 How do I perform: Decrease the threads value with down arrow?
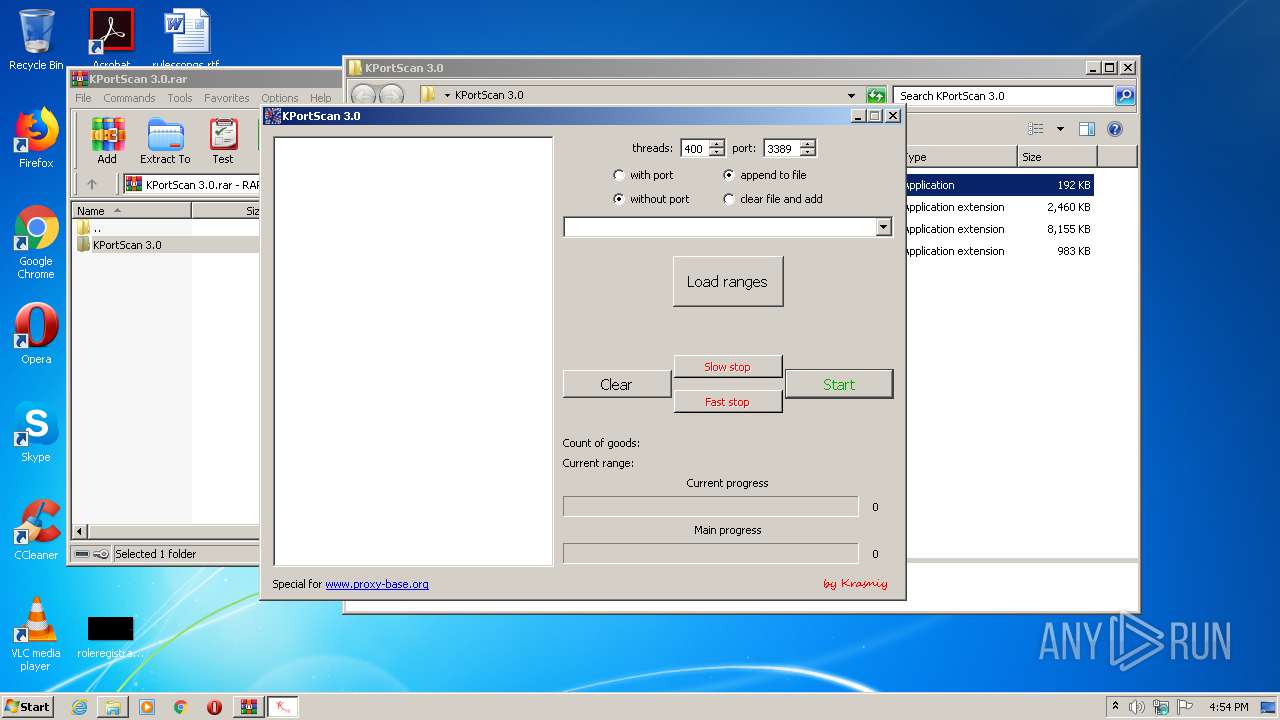pos(717,152)
